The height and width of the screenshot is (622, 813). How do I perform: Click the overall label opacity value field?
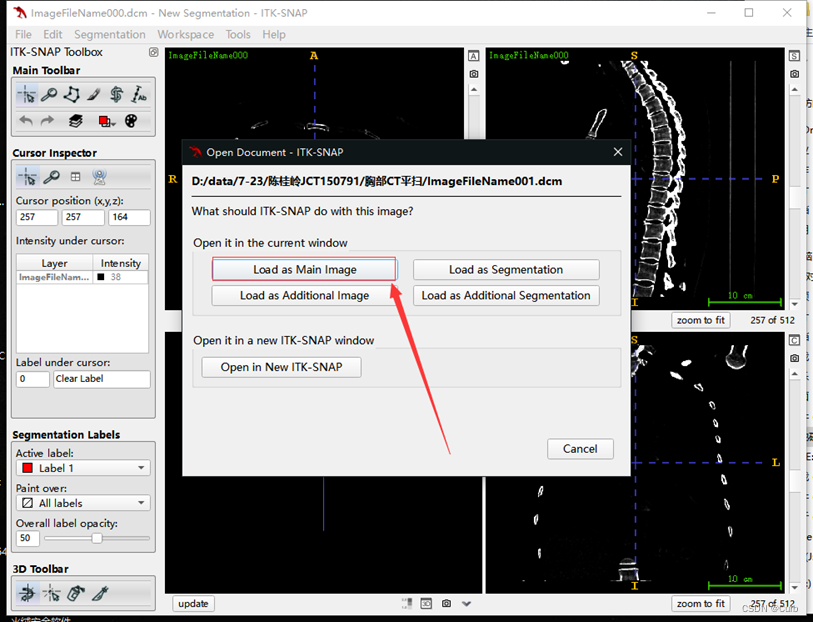coord(27,538)
